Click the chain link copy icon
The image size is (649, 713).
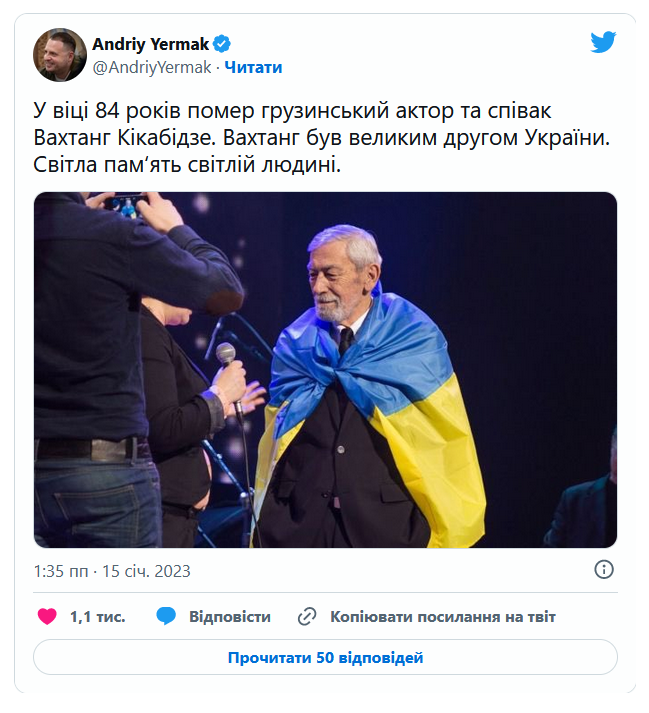(307, 617)
